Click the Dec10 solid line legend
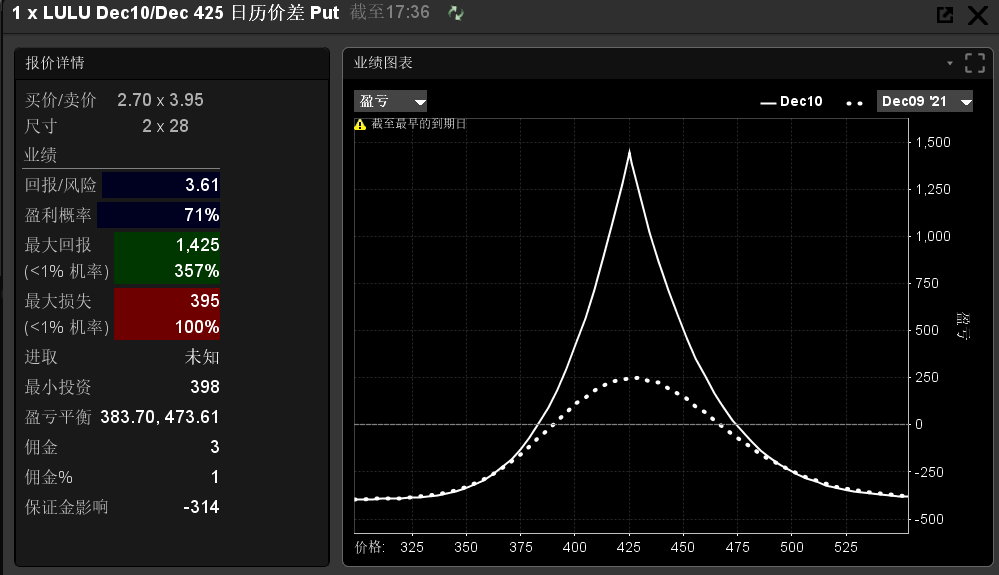 point(791,101)
